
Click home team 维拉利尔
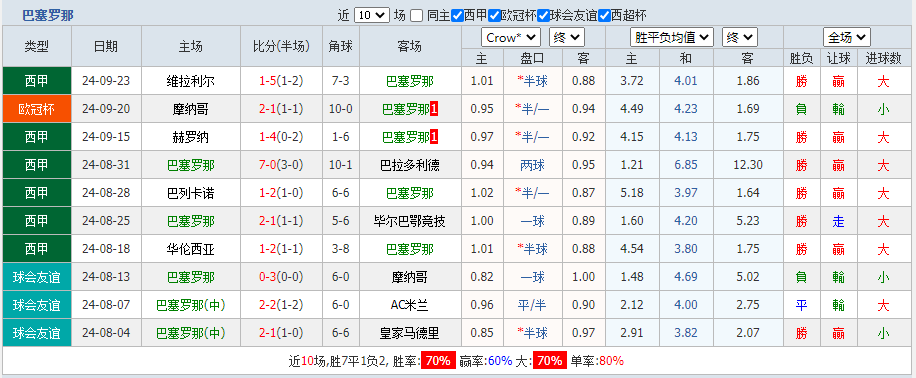[x=190, y=81]
